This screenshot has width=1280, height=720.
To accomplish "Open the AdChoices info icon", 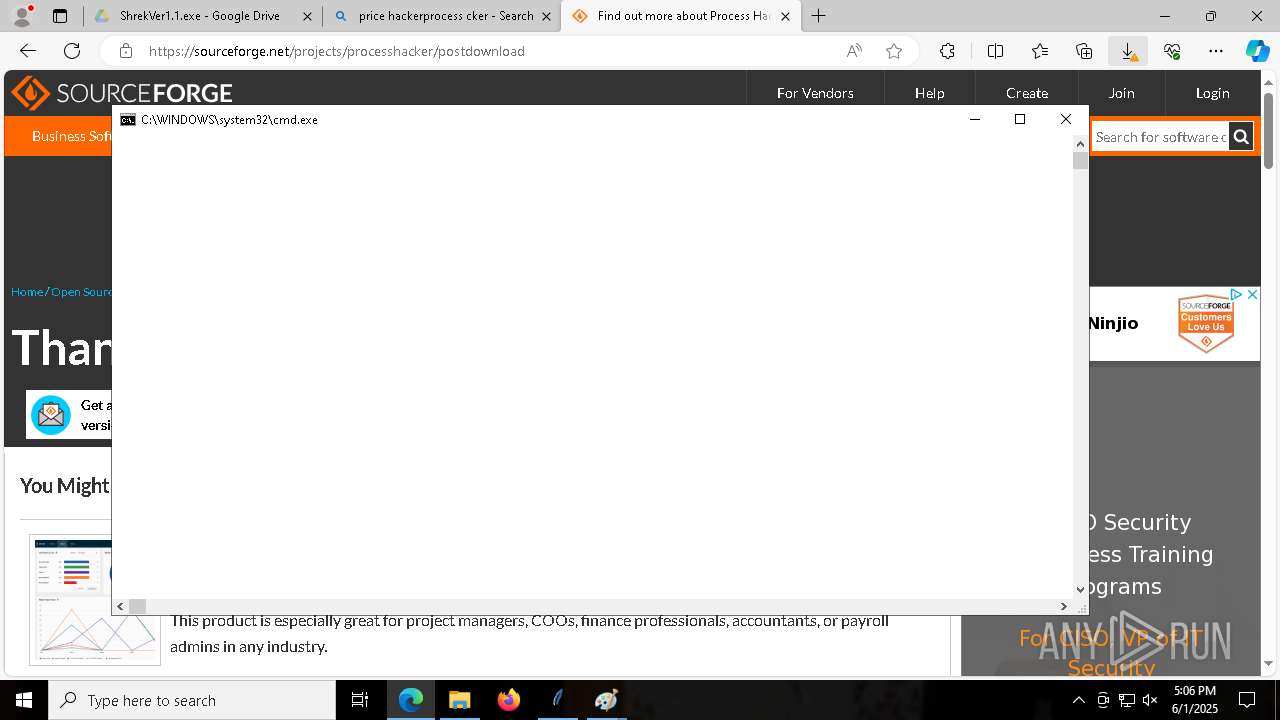I will point(1236,295).
